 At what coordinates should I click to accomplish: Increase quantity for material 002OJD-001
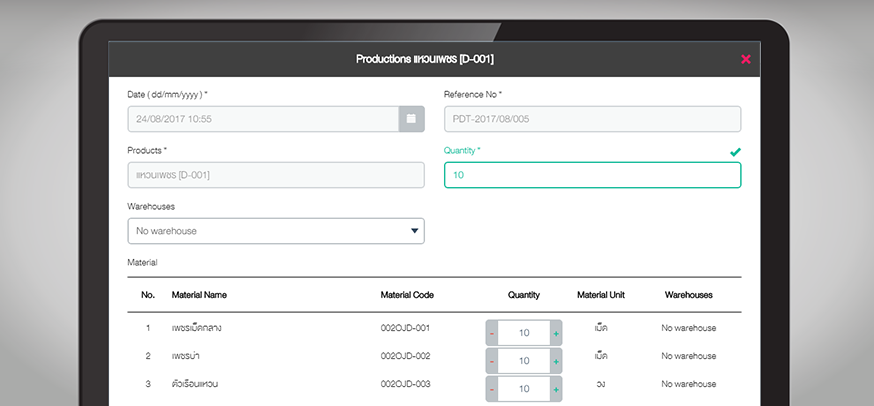556,333
